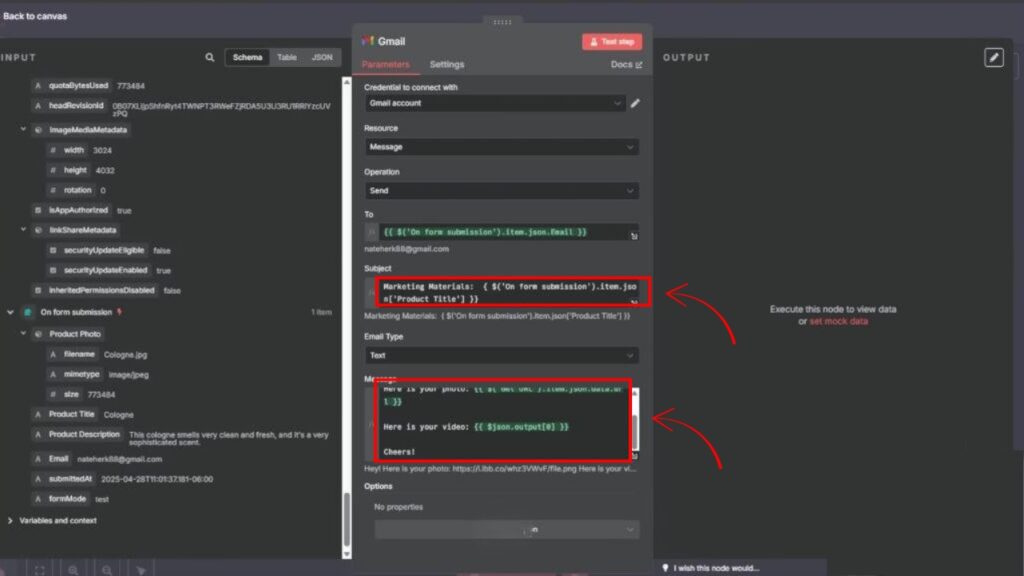Open the expression editor icon in the To field
1024x576 pixels.
(634, 236)
